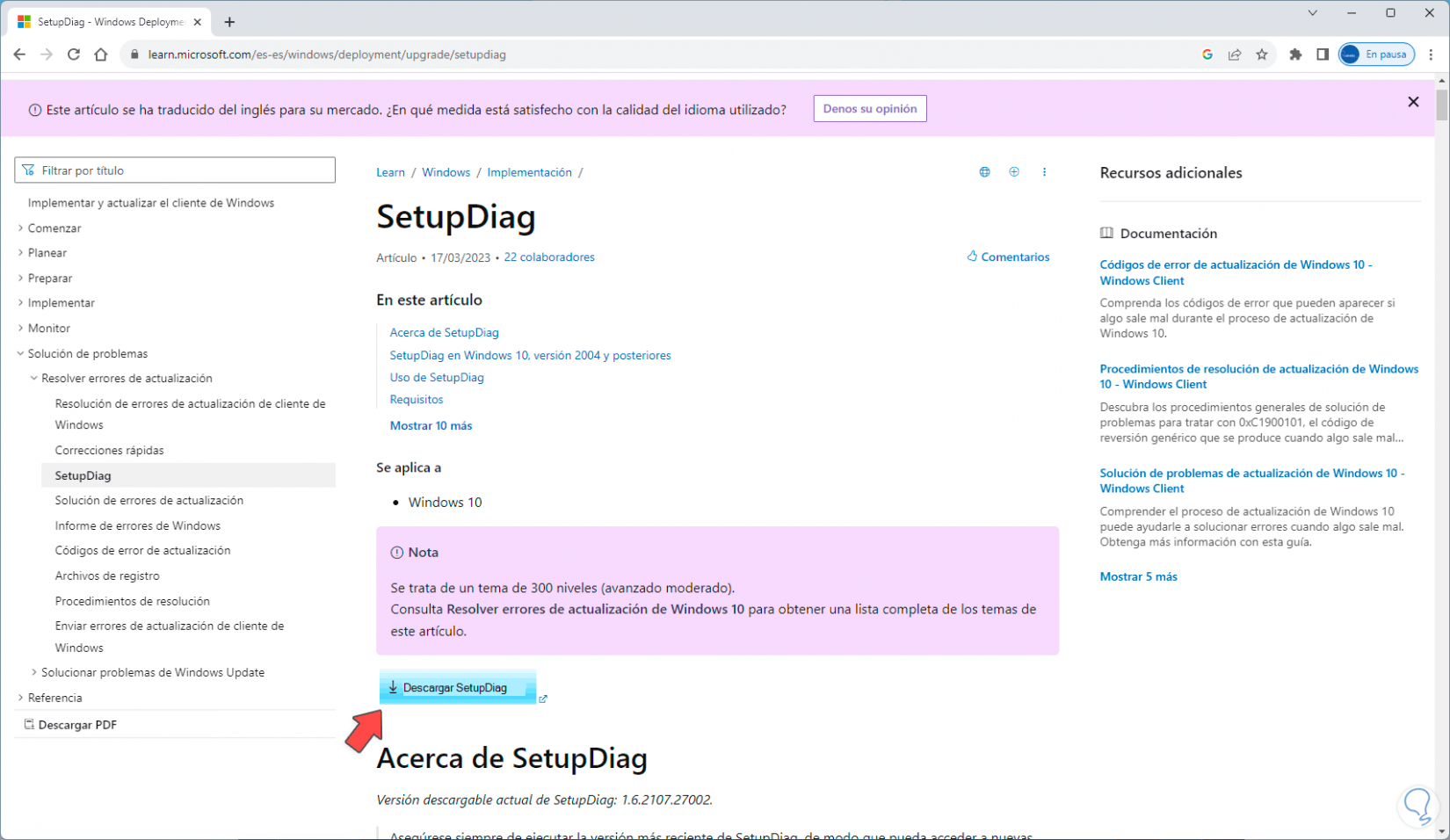This screenshot has width=1450, height=840.
Task: Open a new browser tab
Action: (x=229, y=22)
